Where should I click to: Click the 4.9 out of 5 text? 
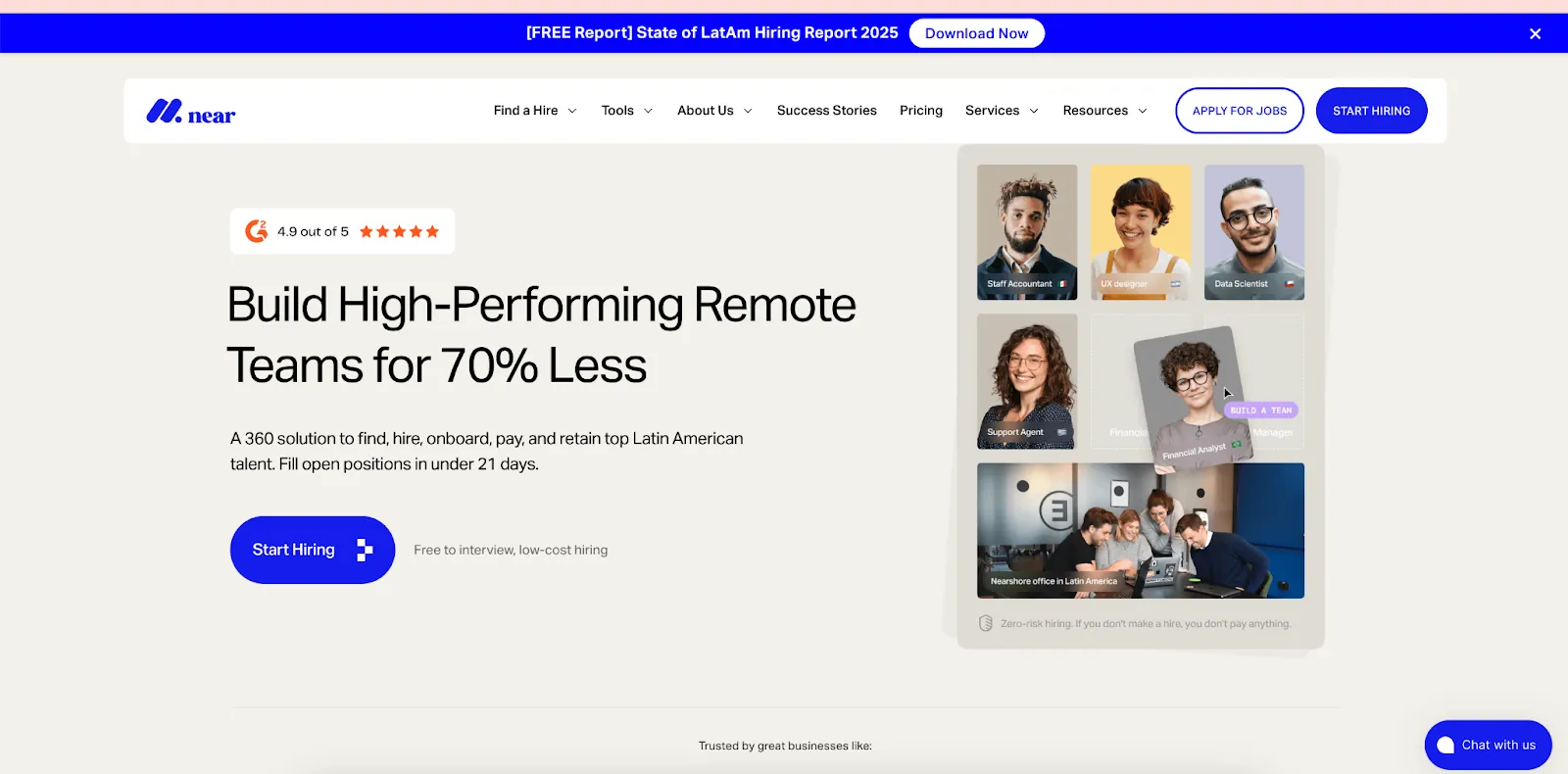coord(313,231)
